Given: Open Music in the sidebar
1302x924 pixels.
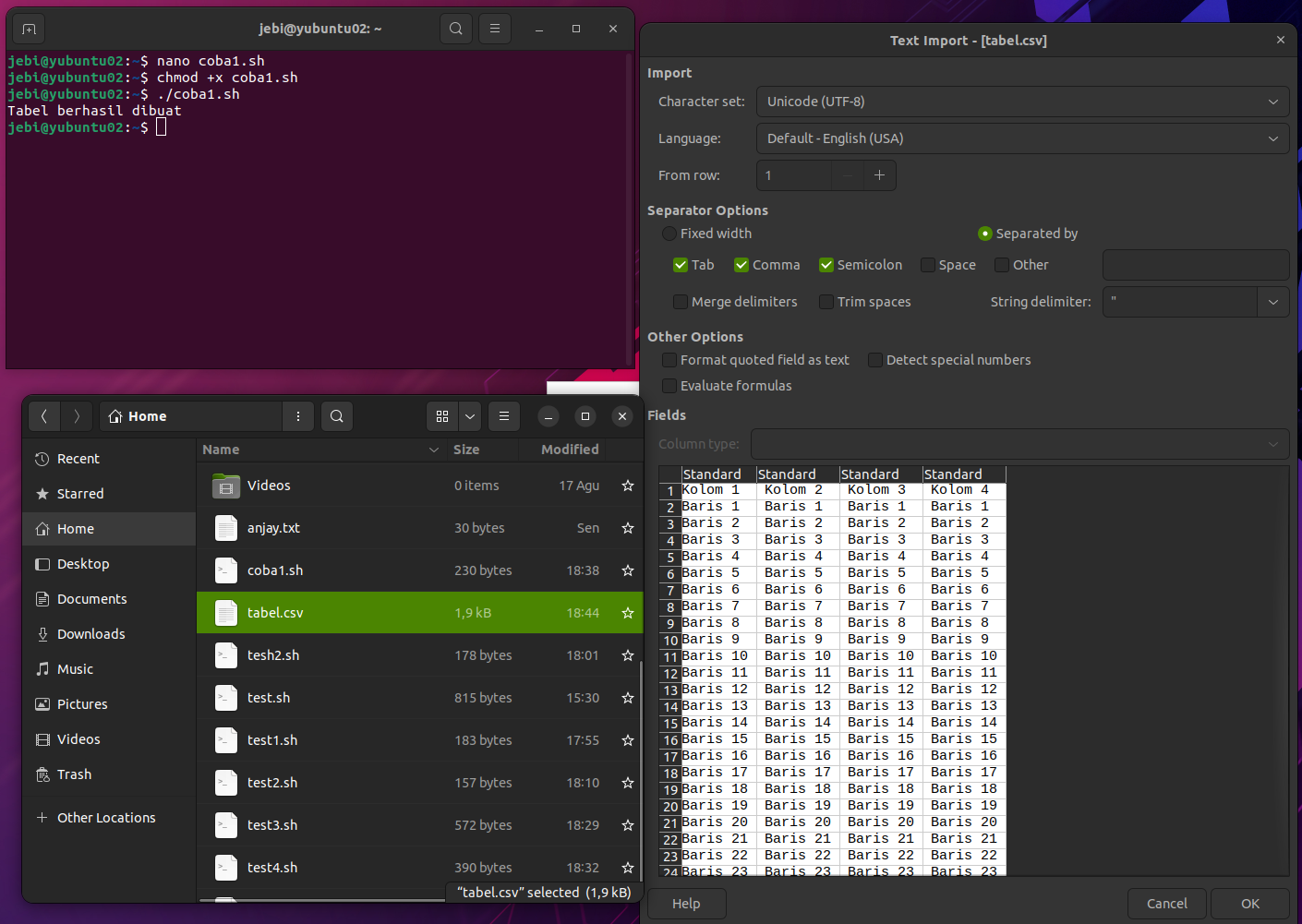Looking at the screenshot, I should (x=109, y=669).
